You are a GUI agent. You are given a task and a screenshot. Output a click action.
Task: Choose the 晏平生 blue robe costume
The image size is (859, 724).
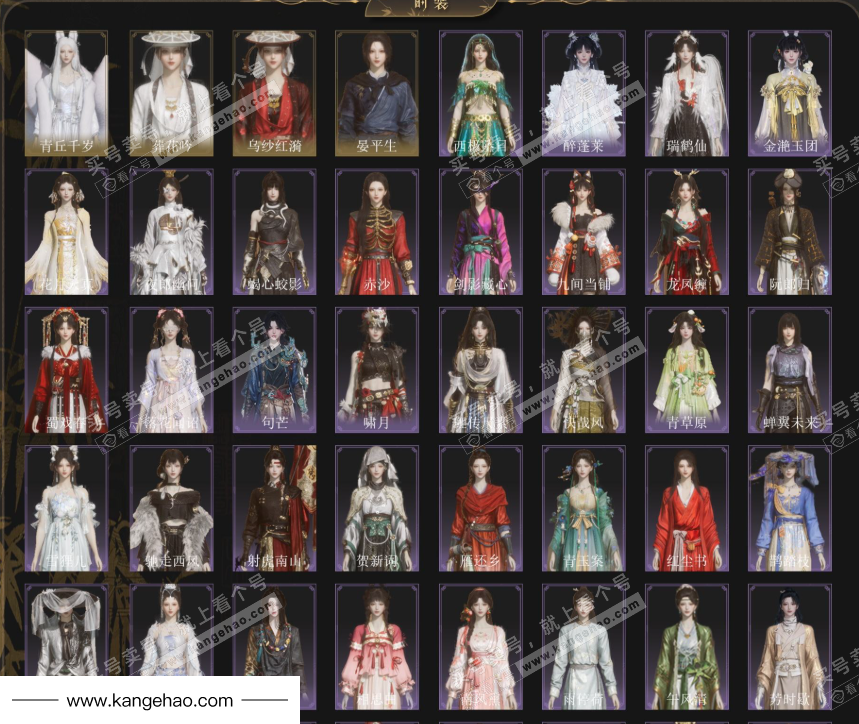tap(377, 93)
